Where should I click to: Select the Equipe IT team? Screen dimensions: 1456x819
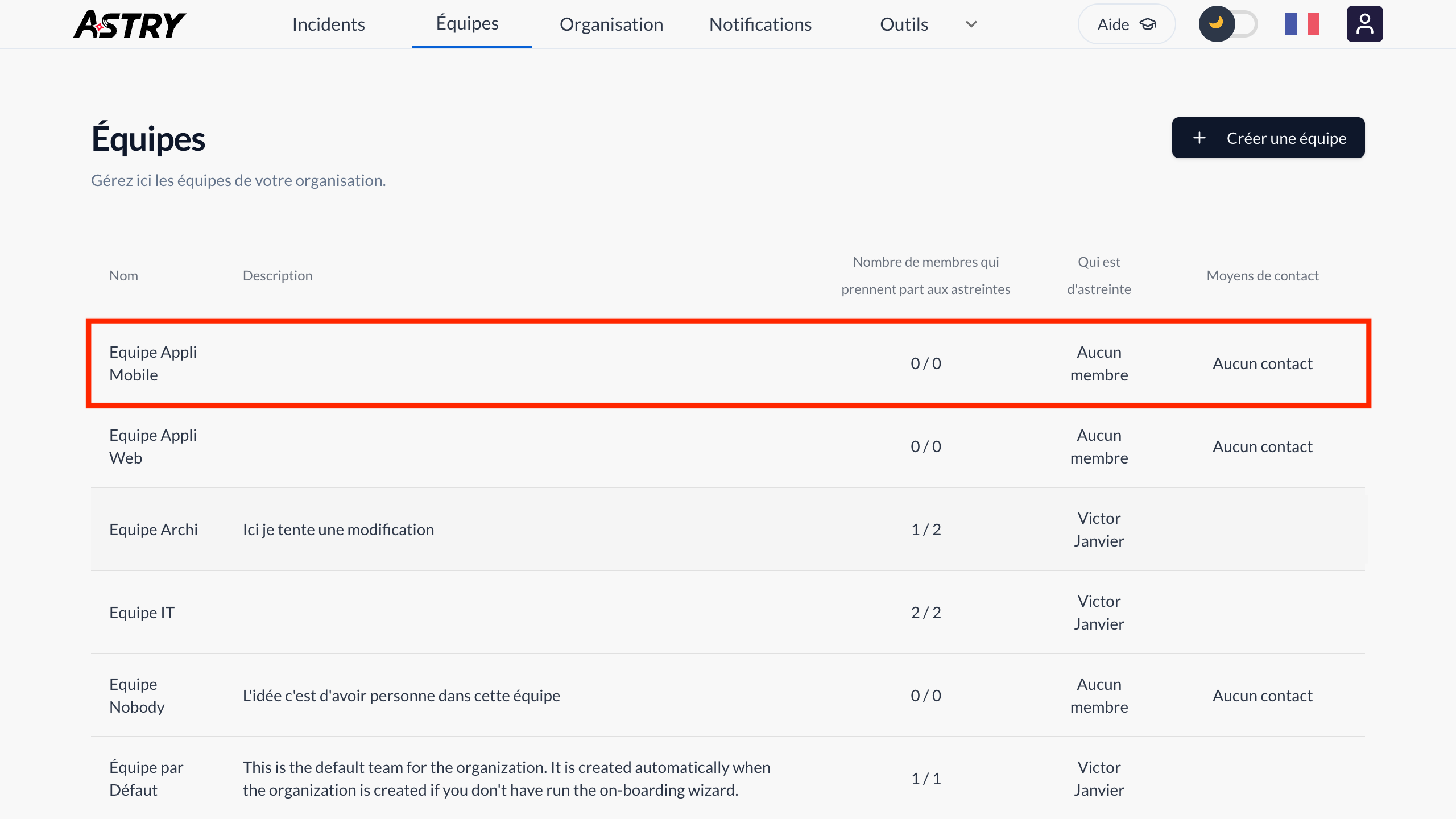[142, 613]
